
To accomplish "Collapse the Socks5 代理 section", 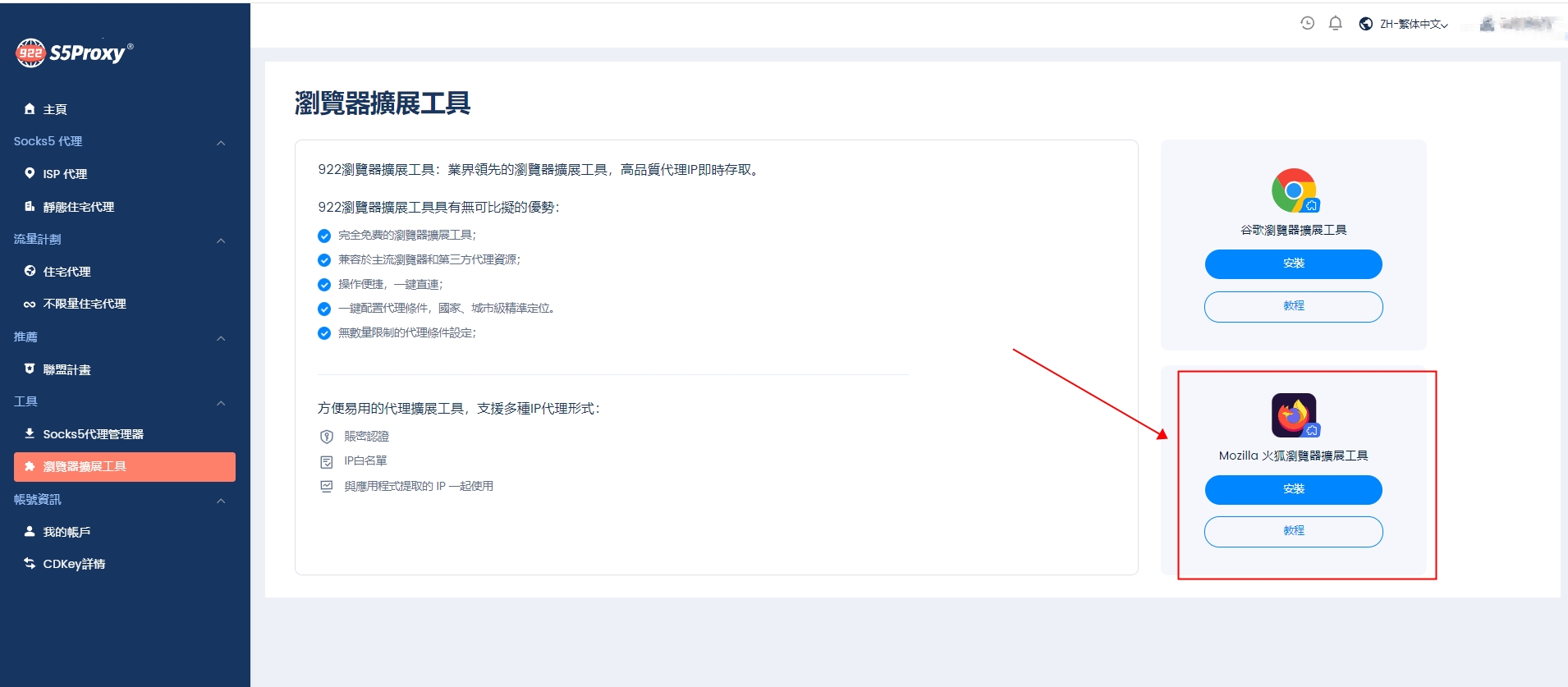I will pyautogui.click(x=221, y=143).
